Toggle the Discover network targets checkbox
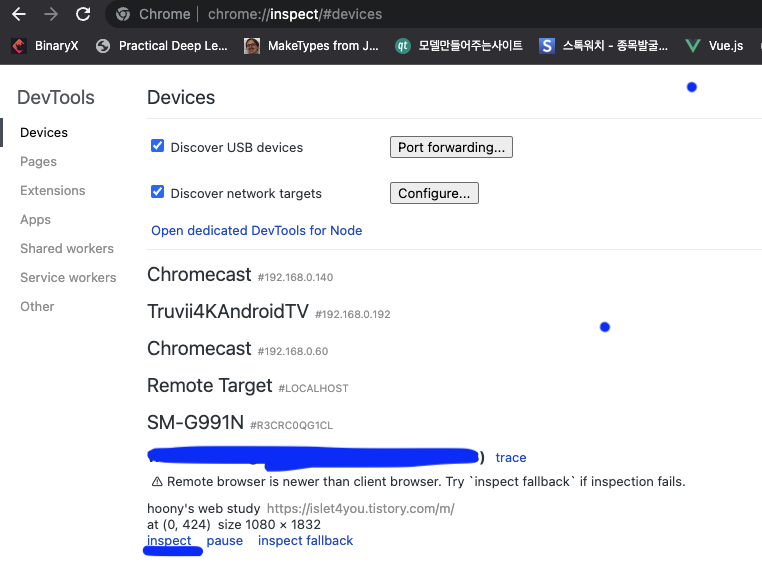This screenshot has width=762, height=583. (x=157, y=192)
